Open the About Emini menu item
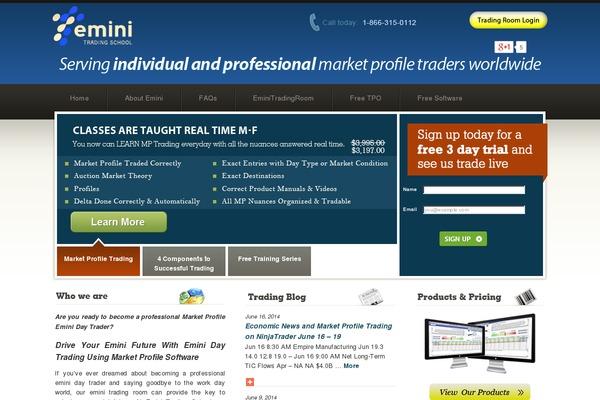This screenshot has width=600, height=400. (x=144, y=98)
